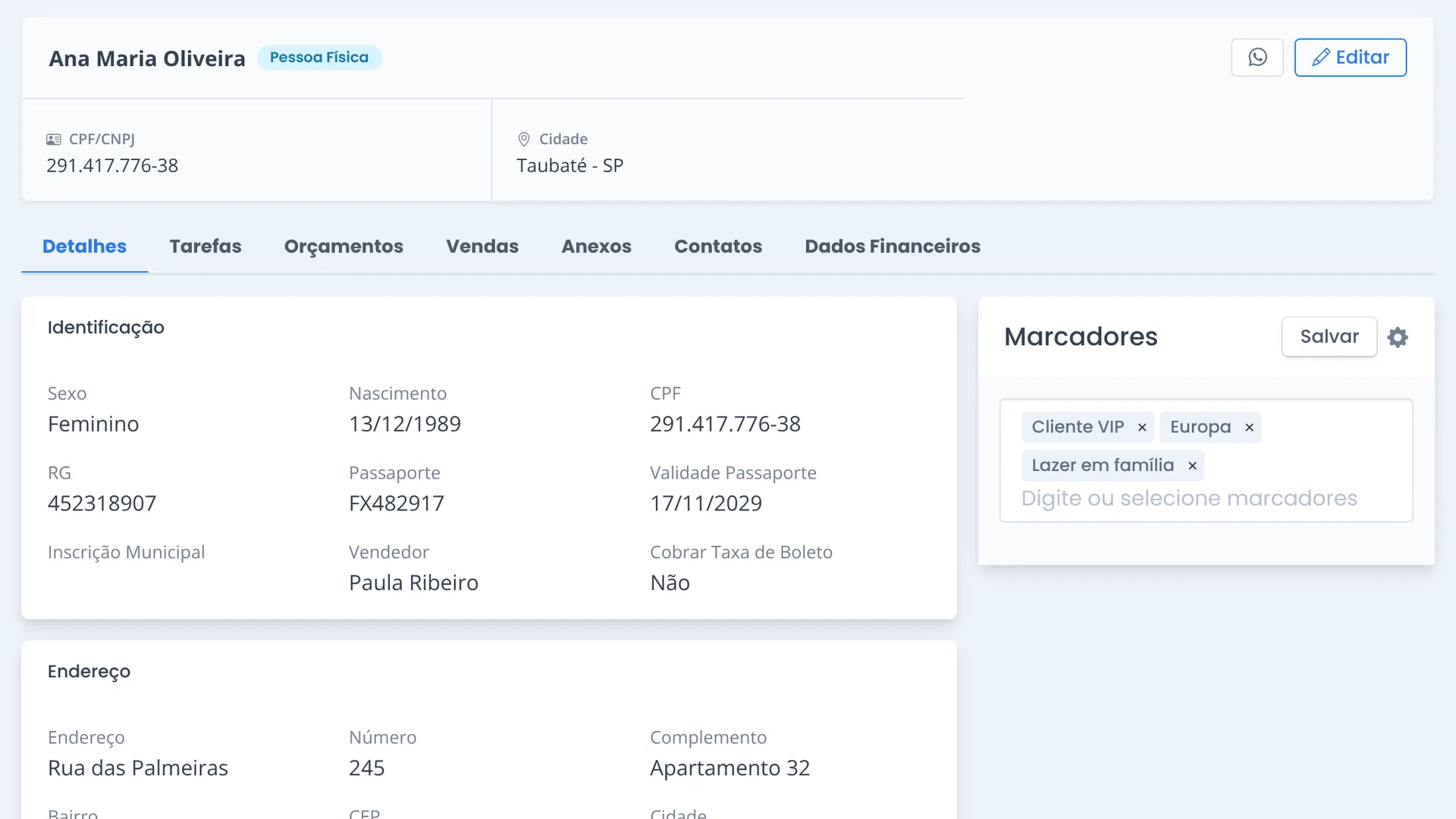Click the Inscrição Municipal label

pyautogui.click(x=127, y=553)
